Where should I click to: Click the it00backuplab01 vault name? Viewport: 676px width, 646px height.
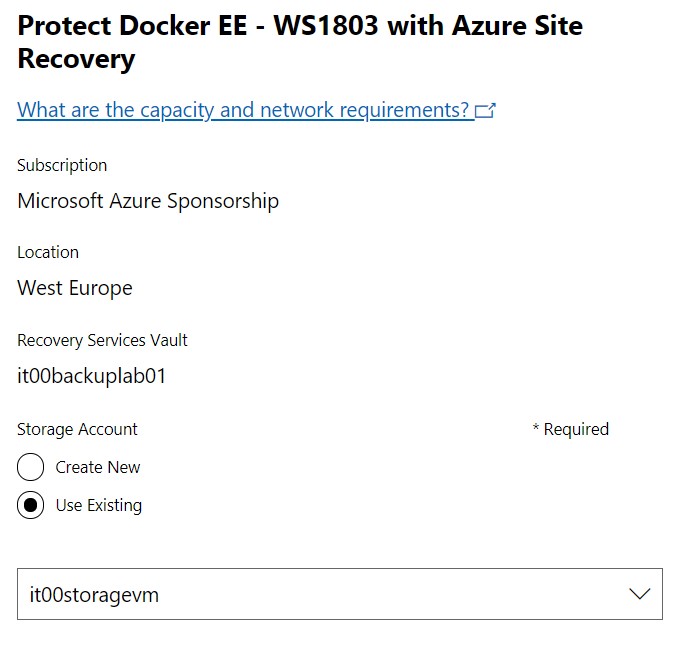point(91,376)
